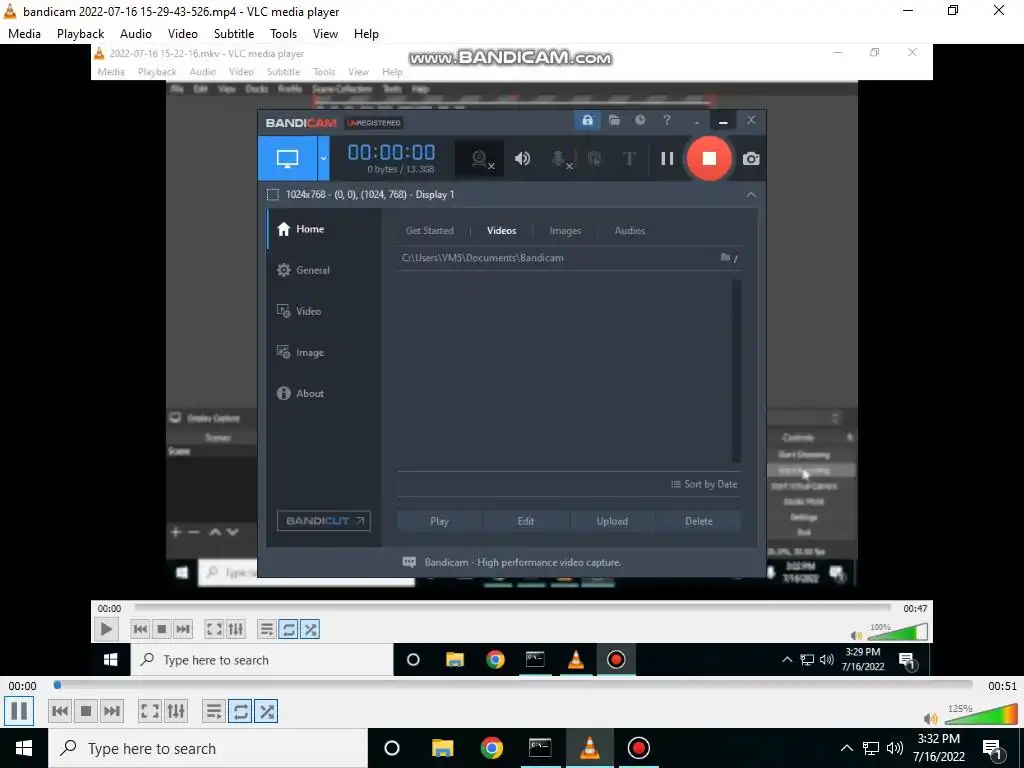Screen dimensions: 1024x768
Task: Open Sort by Date in Bandicam
Action: click(704, 484)
